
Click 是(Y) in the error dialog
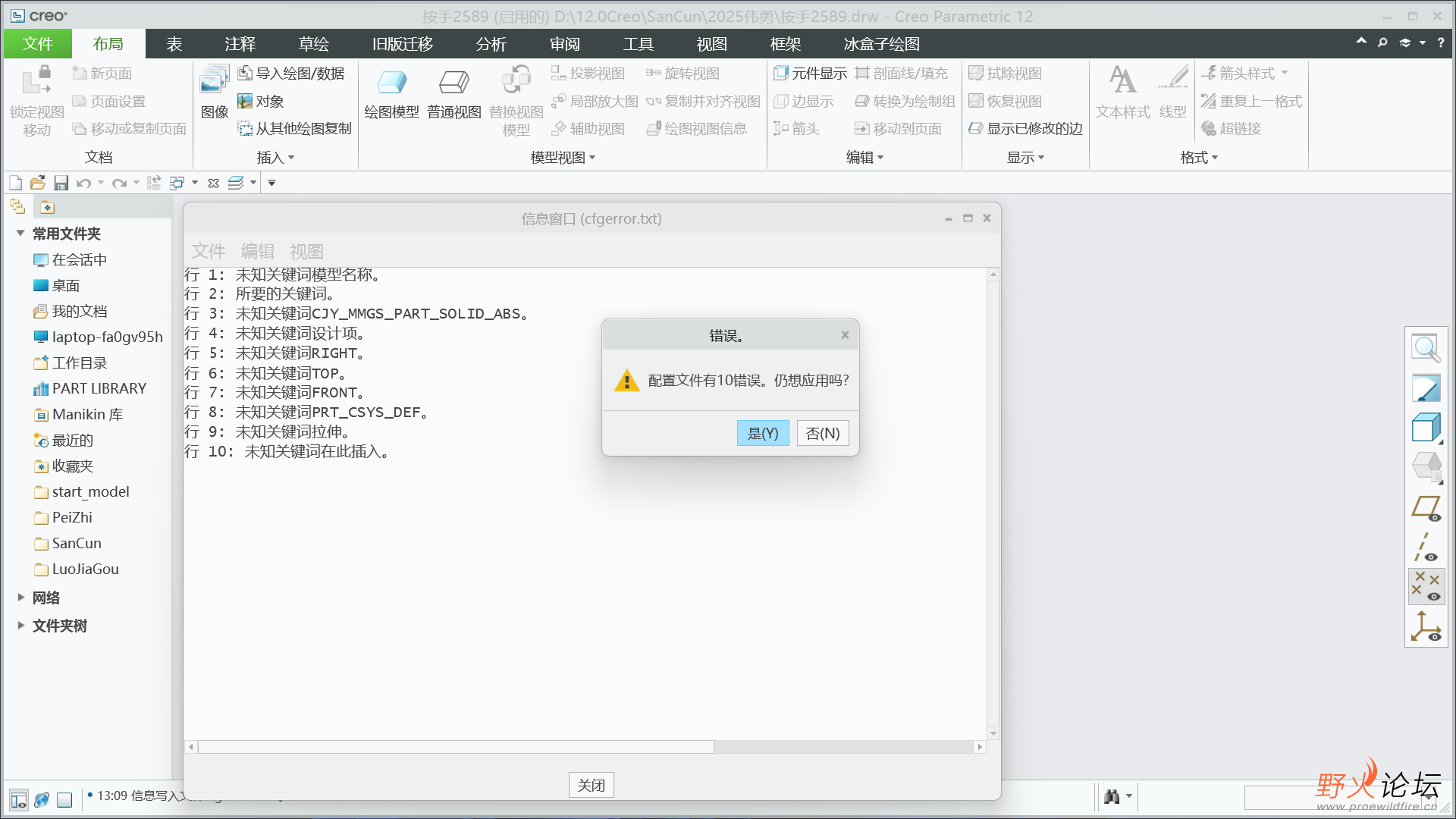click(x=763, y=433)
